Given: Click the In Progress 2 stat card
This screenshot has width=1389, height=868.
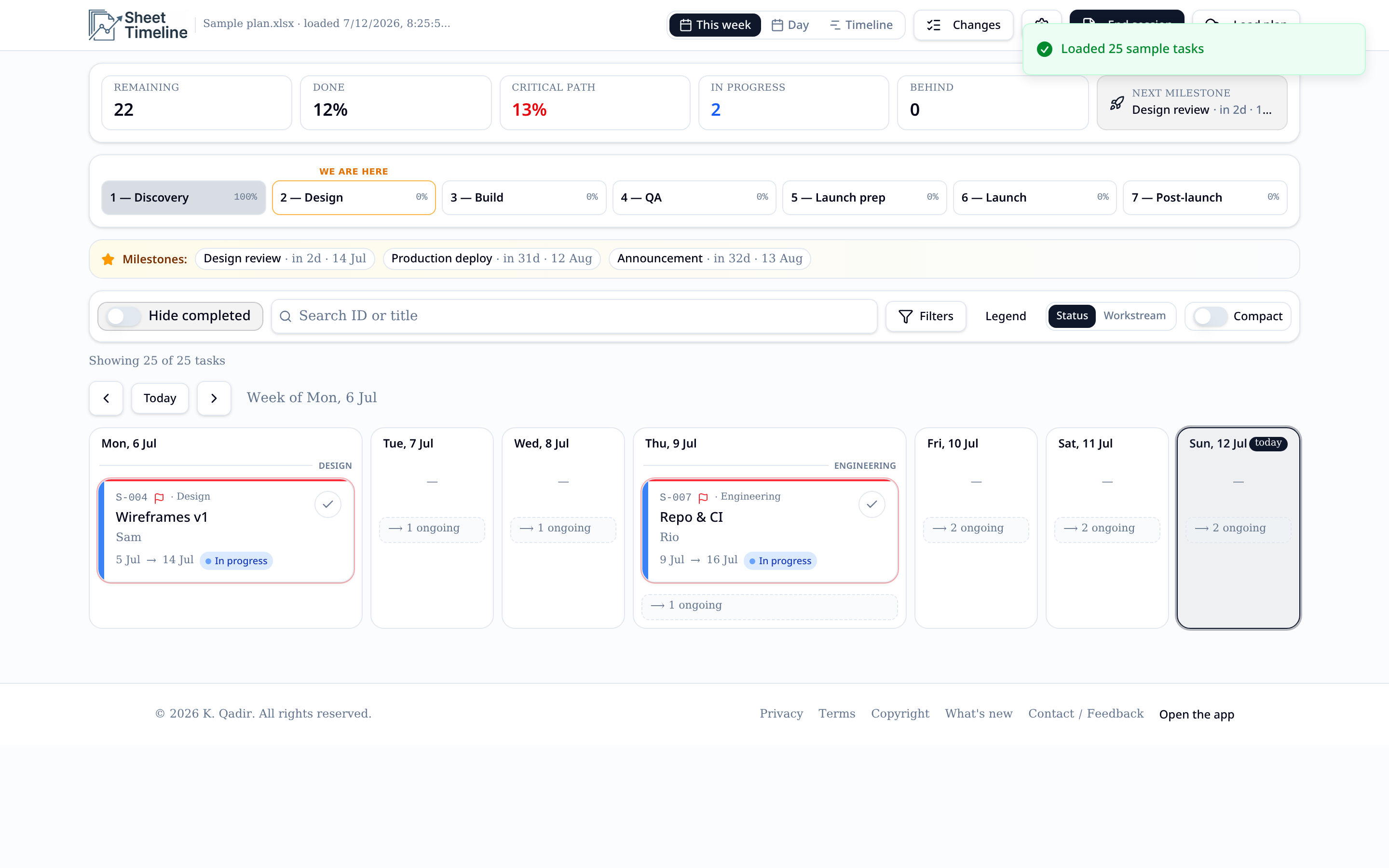Looking at the screenshot, I should pyautogui.click(x=793, y=102).
